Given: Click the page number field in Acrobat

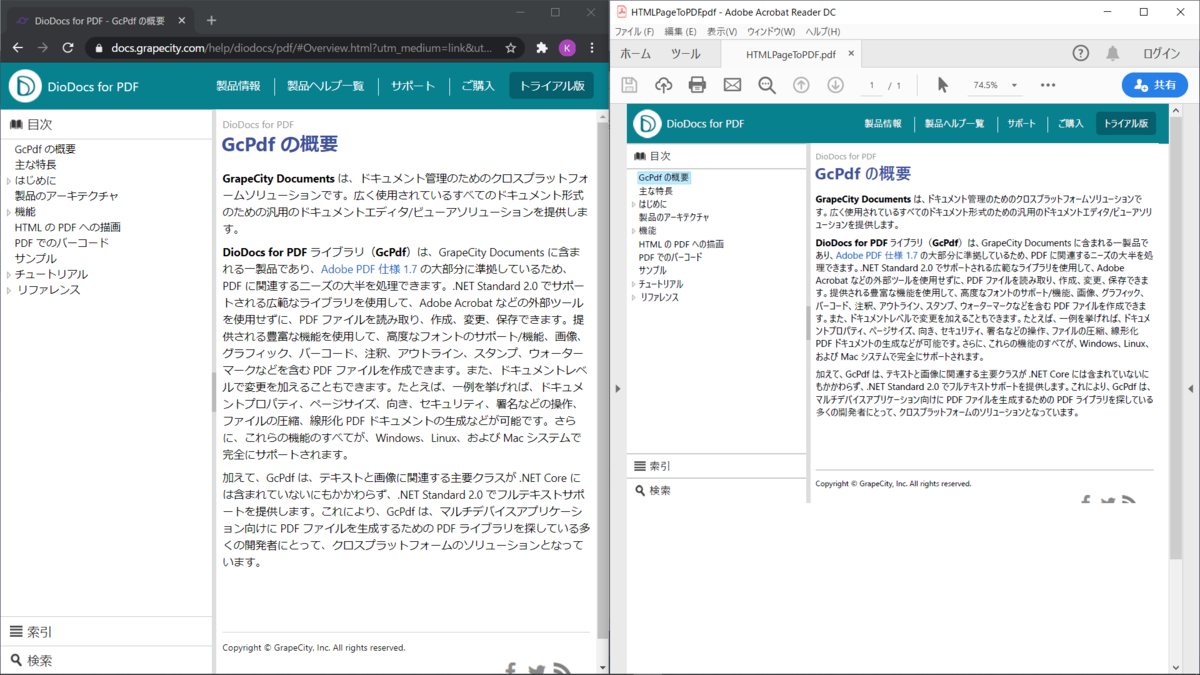Looking at the screenshot, I should [x=873, y=85].
